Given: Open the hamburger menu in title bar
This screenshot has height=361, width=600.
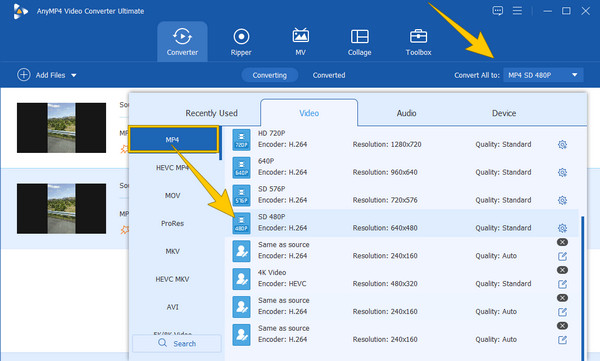Looking at the screenshot, I should pos(517,11).
